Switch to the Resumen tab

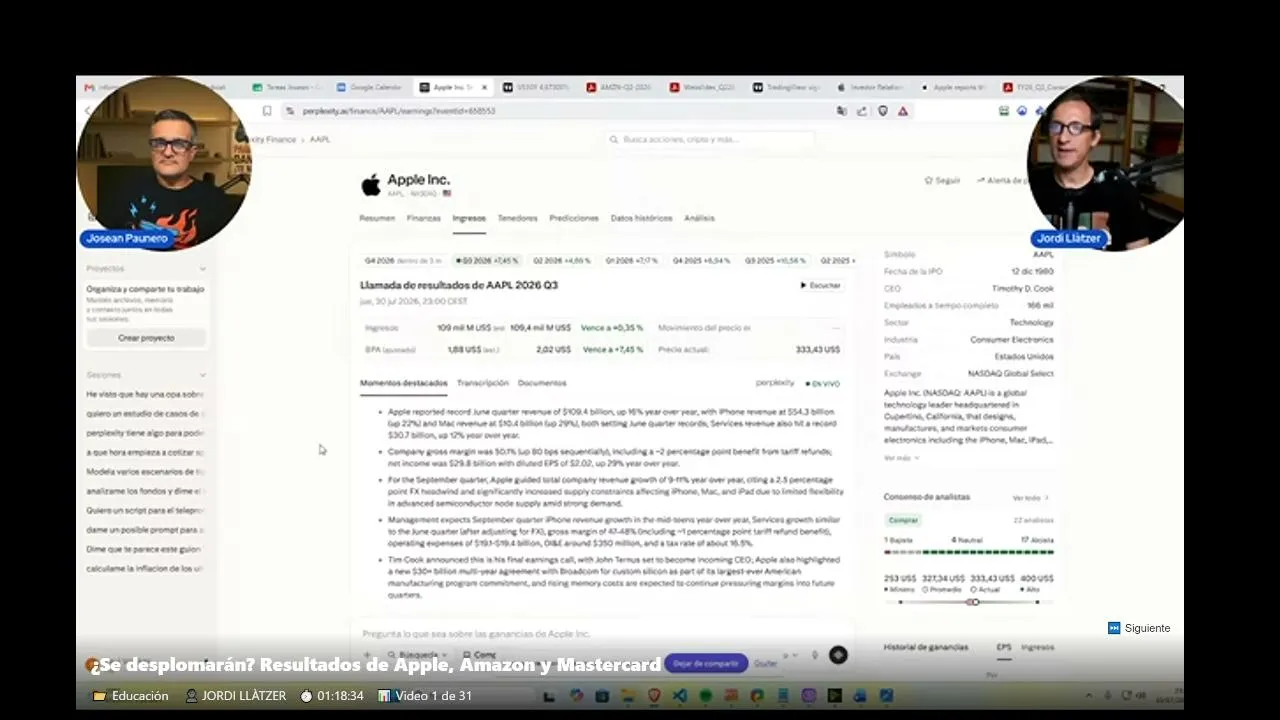tap(377, 218)
